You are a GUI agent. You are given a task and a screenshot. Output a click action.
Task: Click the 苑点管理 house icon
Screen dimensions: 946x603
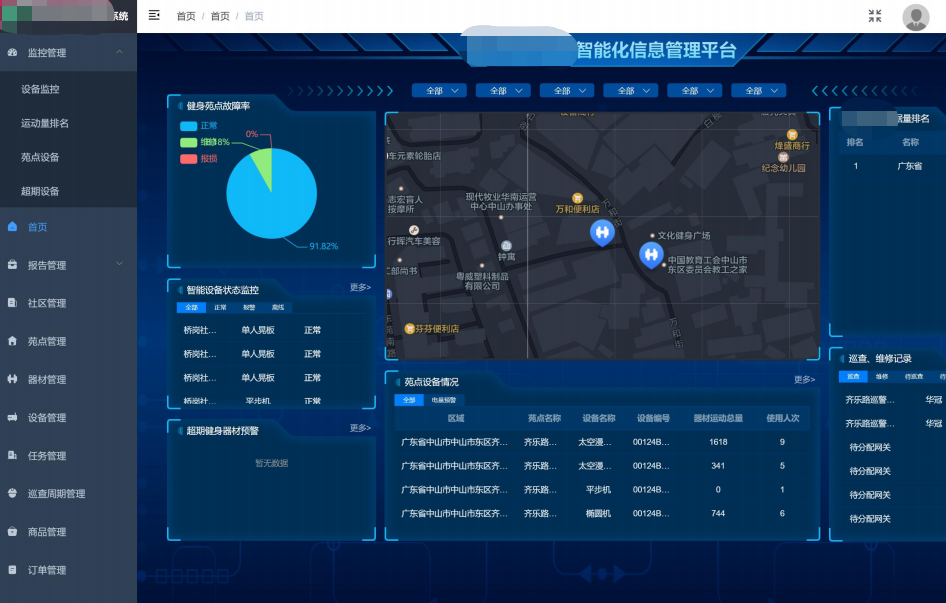(x=12, y=340)
